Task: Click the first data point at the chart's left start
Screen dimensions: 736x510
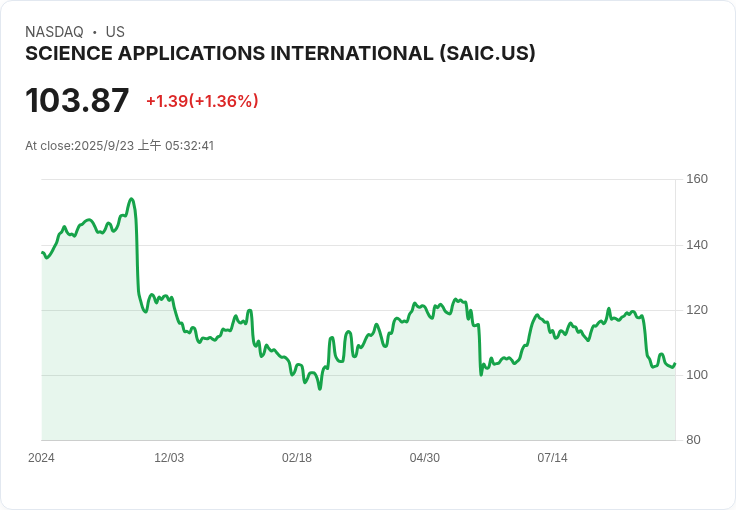Action: (x=42, y=252)
